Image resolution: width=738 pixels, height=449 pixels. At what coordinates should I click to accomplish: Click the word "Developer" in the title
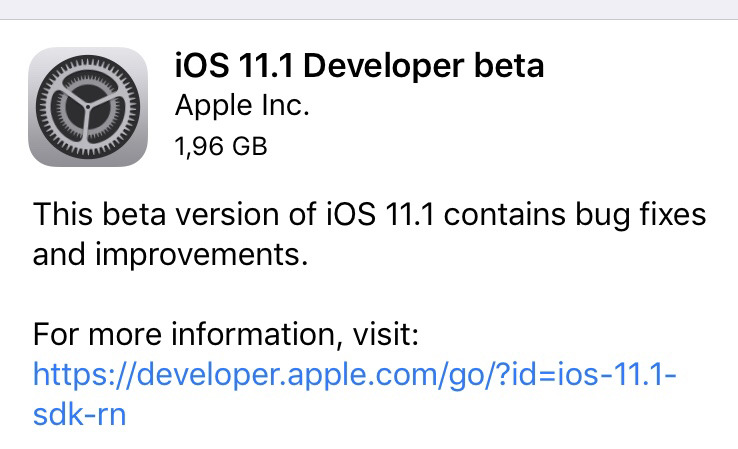point(384,65)
